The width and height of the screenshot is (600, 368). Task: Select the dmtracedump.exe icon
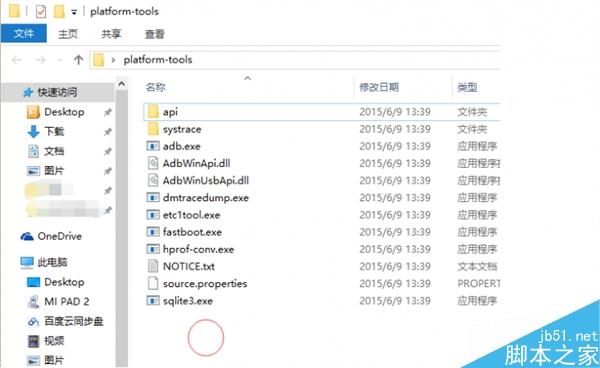coord(153,197)
